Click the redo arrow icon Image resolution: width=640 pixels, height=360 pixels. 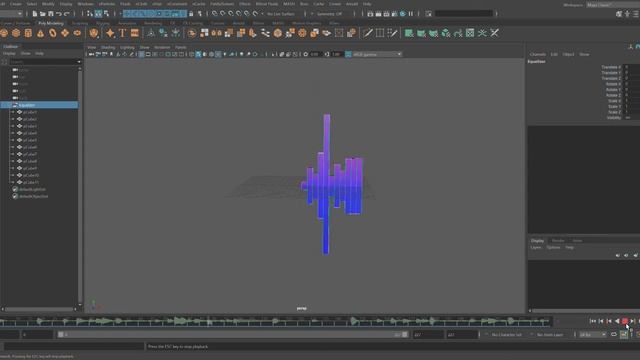click(67, 13)
